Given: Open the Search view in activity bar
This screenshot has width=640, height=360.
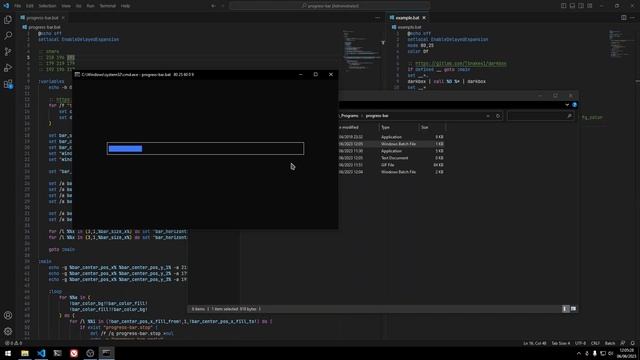Looking at the screenshot, I should [8, 36].
